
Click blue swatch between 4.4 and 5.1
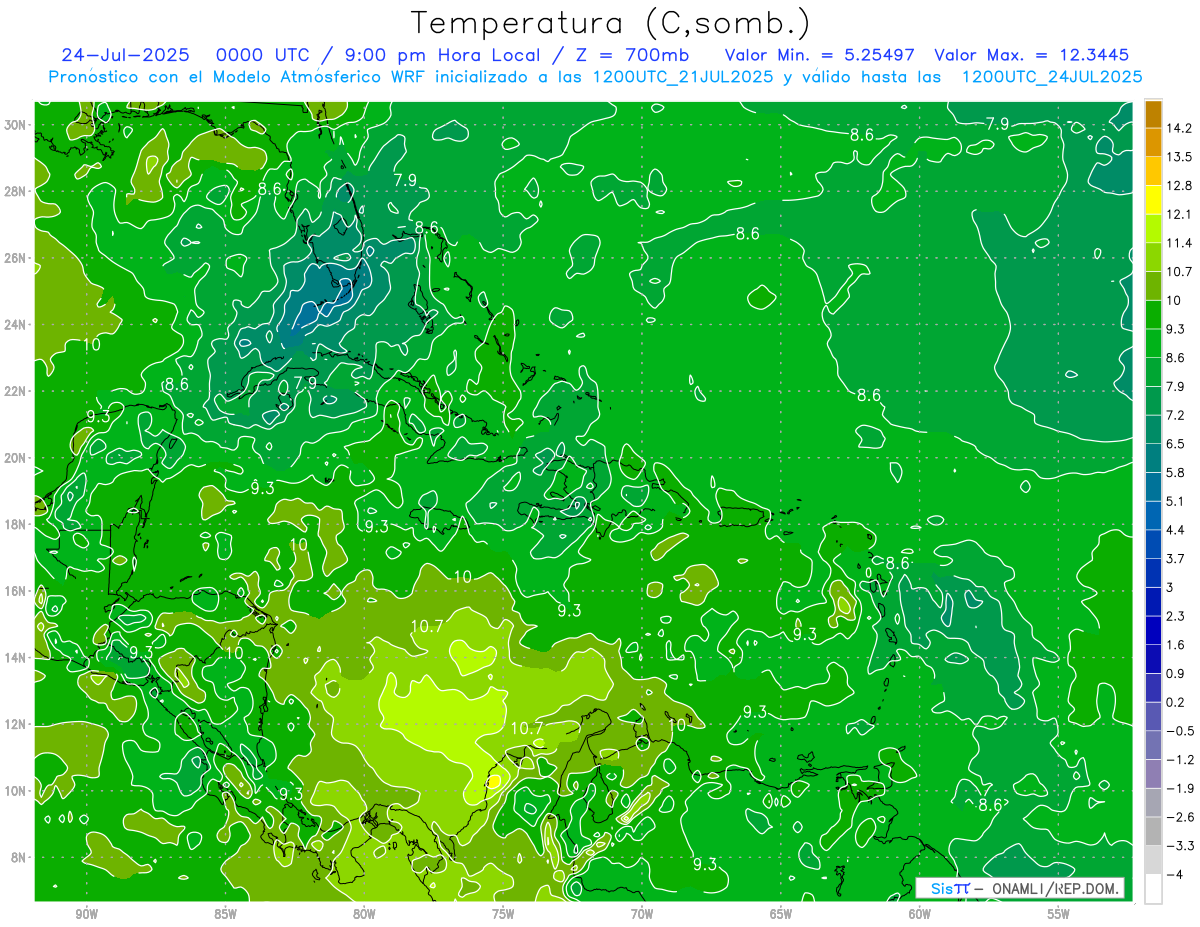tap(1153, 515)
